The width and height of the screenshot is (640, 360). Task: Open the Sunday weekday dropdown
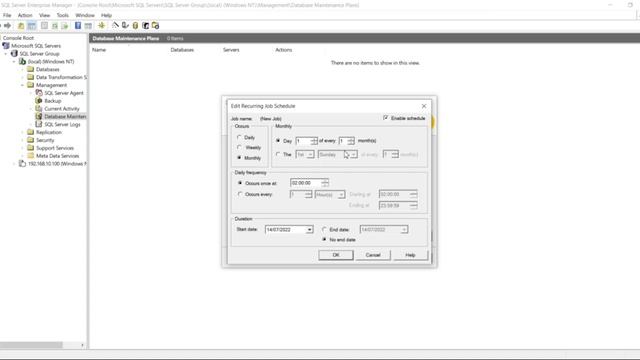353,155
